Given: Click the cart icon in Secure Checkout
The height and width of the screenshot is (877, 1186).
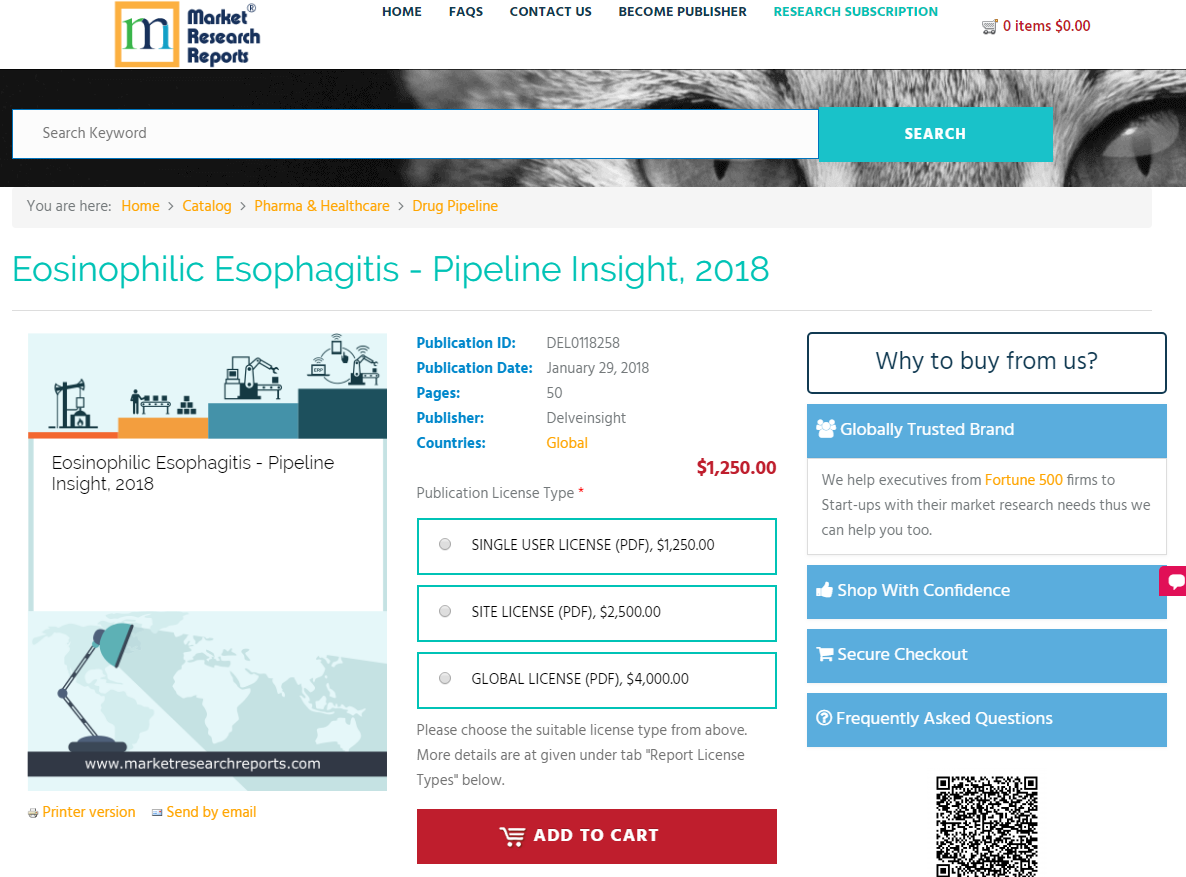Looking at the screenshot, I should pos(824,655).
